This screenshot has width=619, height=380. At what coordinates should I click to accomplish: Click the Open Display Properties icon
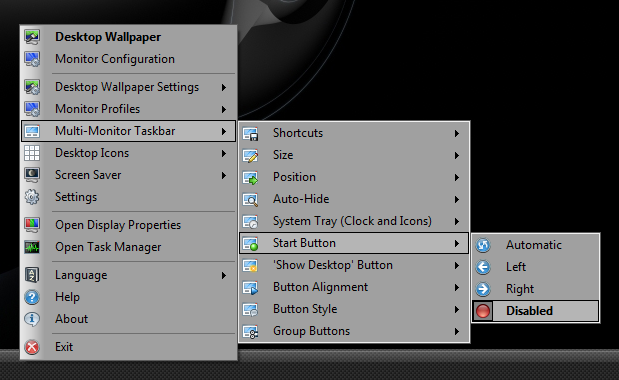click(32, 225)
